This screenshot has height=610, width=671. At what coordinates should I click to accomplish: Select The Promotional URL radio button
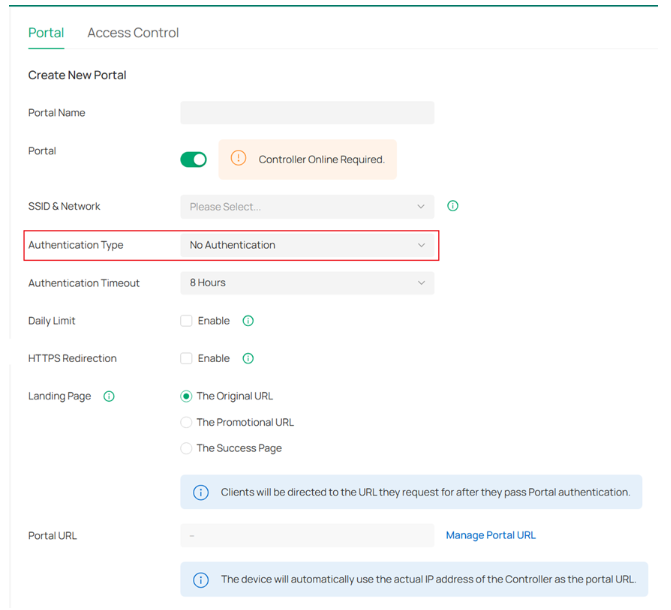(186, 423)
